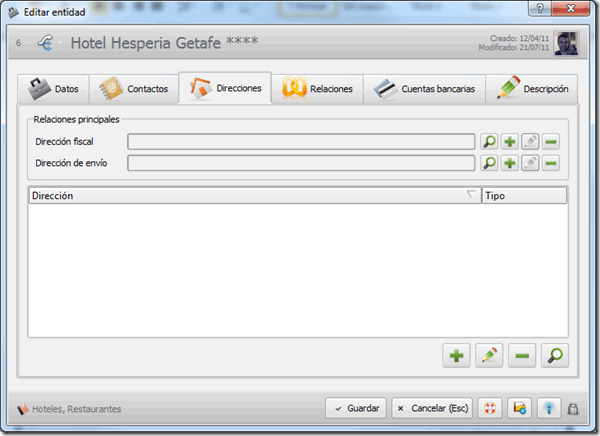The width and height of the screenshot is (600, 436).
Task: Click the title bar help question mark
Action: click(x=540, y=8)
